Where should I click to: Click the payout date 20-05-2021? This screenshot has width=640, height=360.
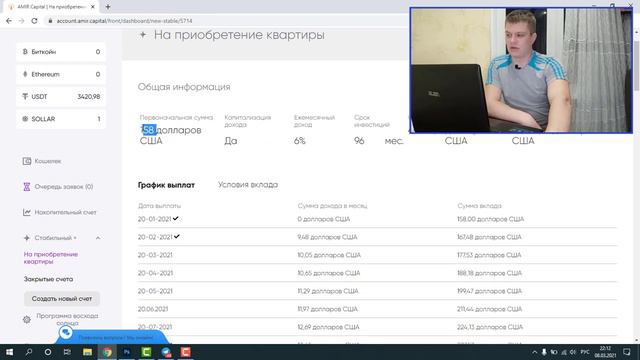point(155,291)
